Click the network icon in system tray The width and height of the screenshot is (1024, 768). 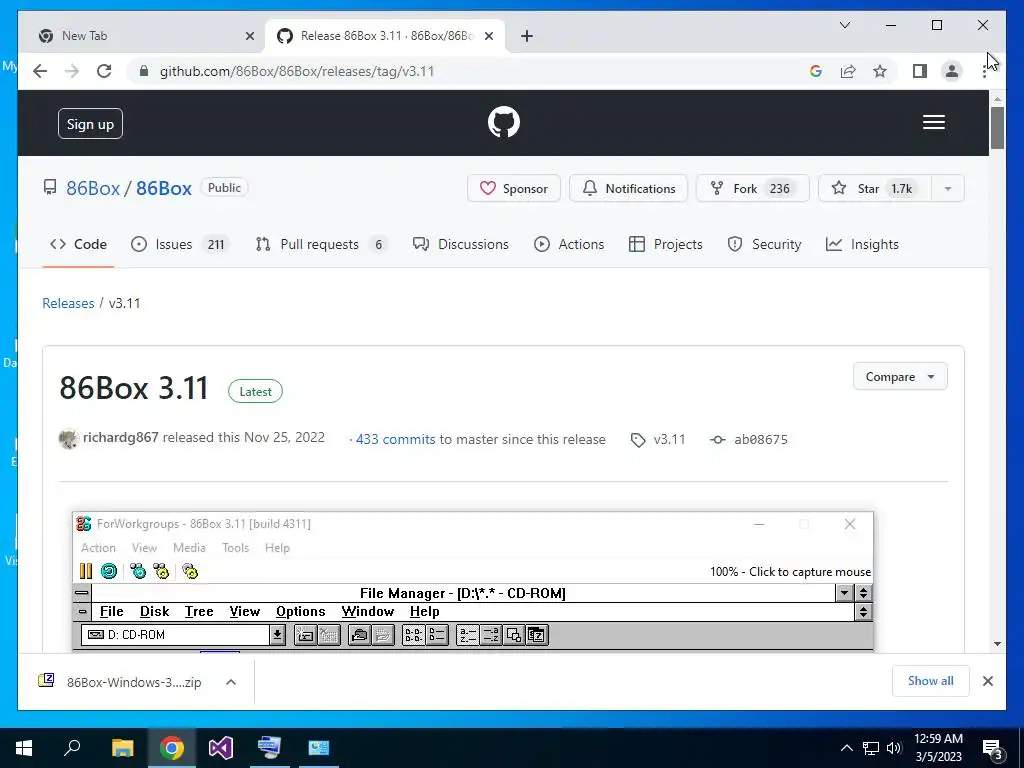pos(871,748)
